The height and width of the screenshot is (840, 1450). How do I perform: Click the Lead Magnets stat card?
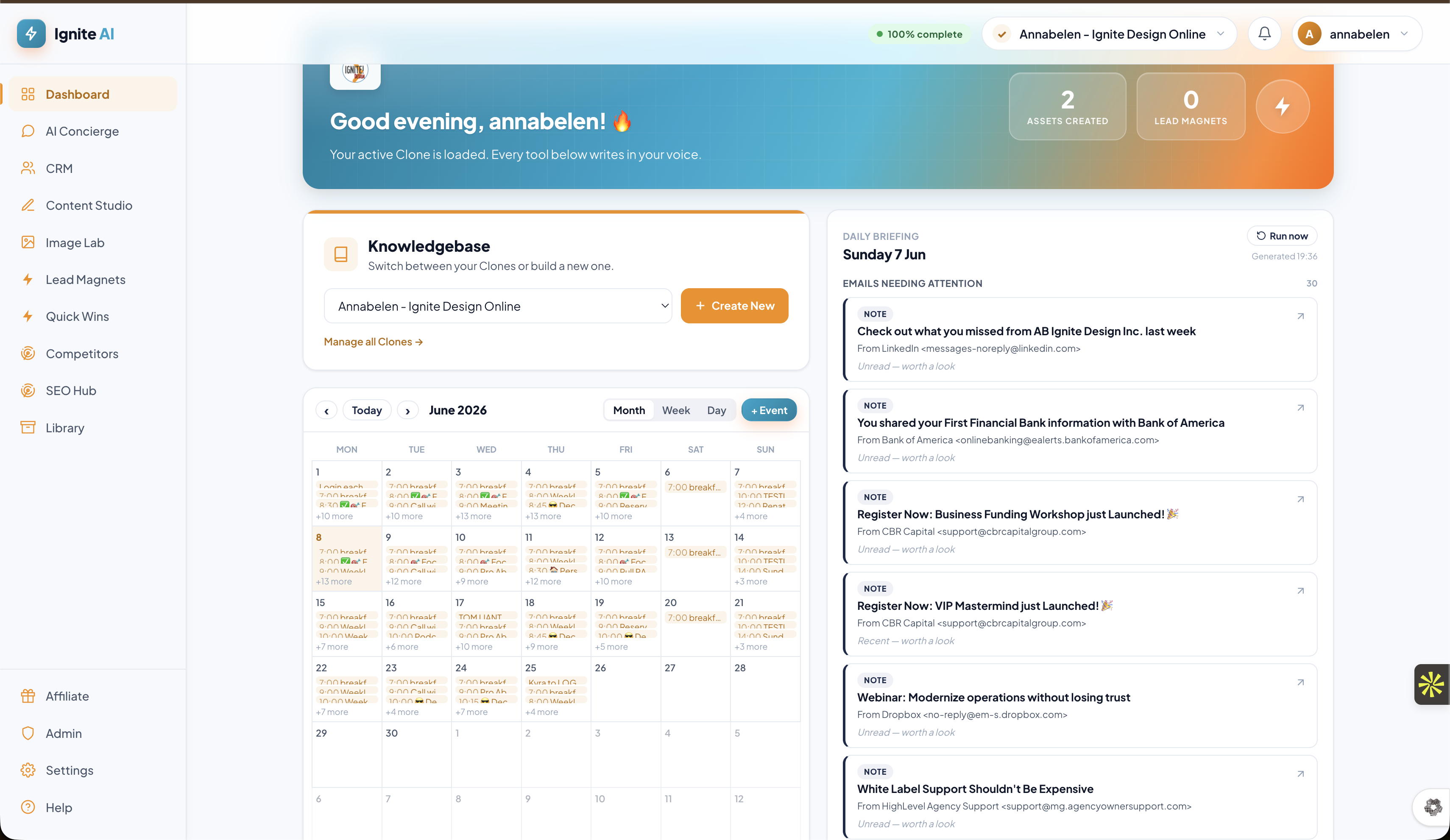click(x=1191, y=106)
